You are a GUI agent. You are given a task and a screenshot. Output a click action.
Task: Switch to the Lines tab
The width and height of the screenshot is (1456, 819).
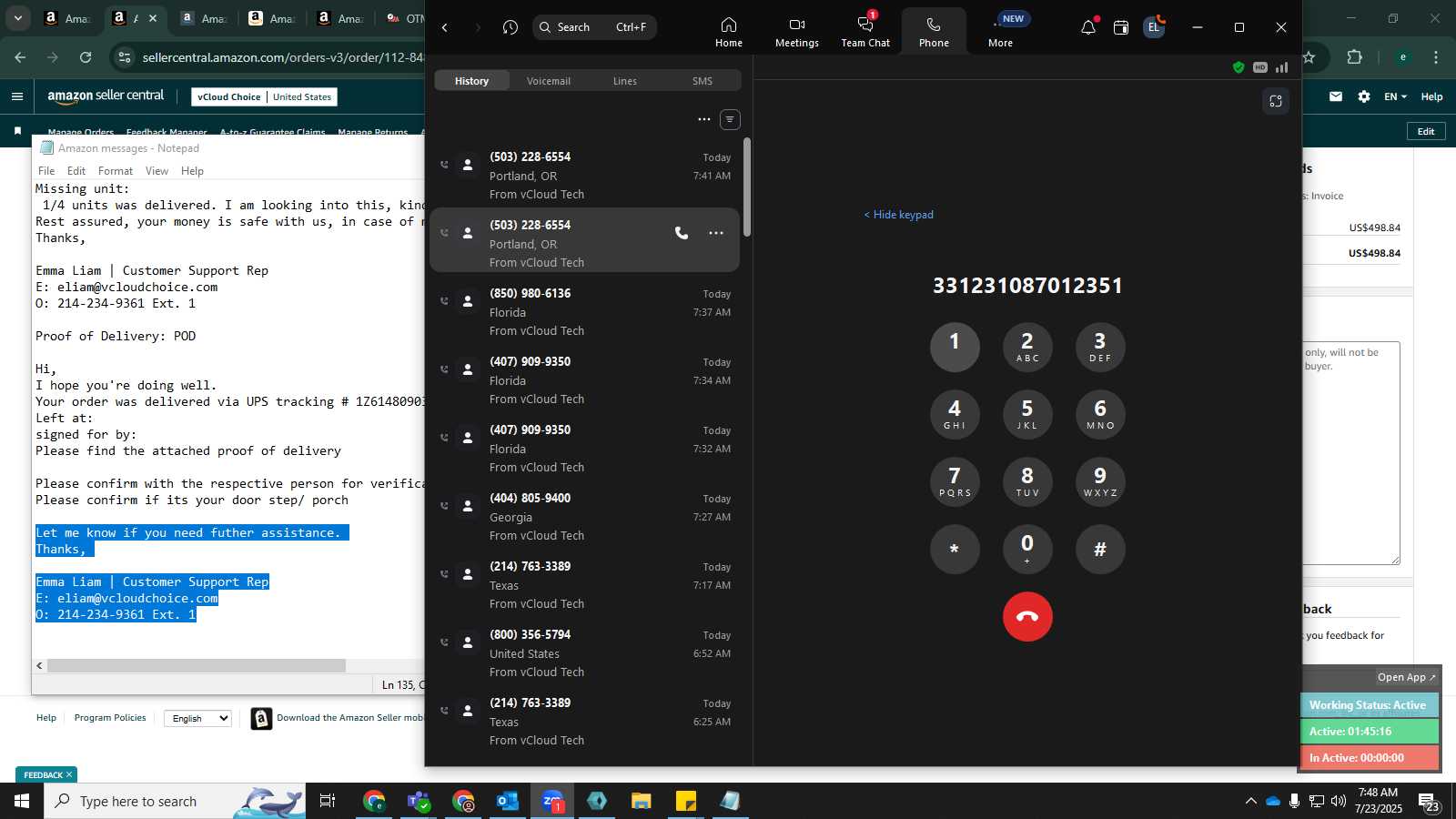(x=625, y=81)
